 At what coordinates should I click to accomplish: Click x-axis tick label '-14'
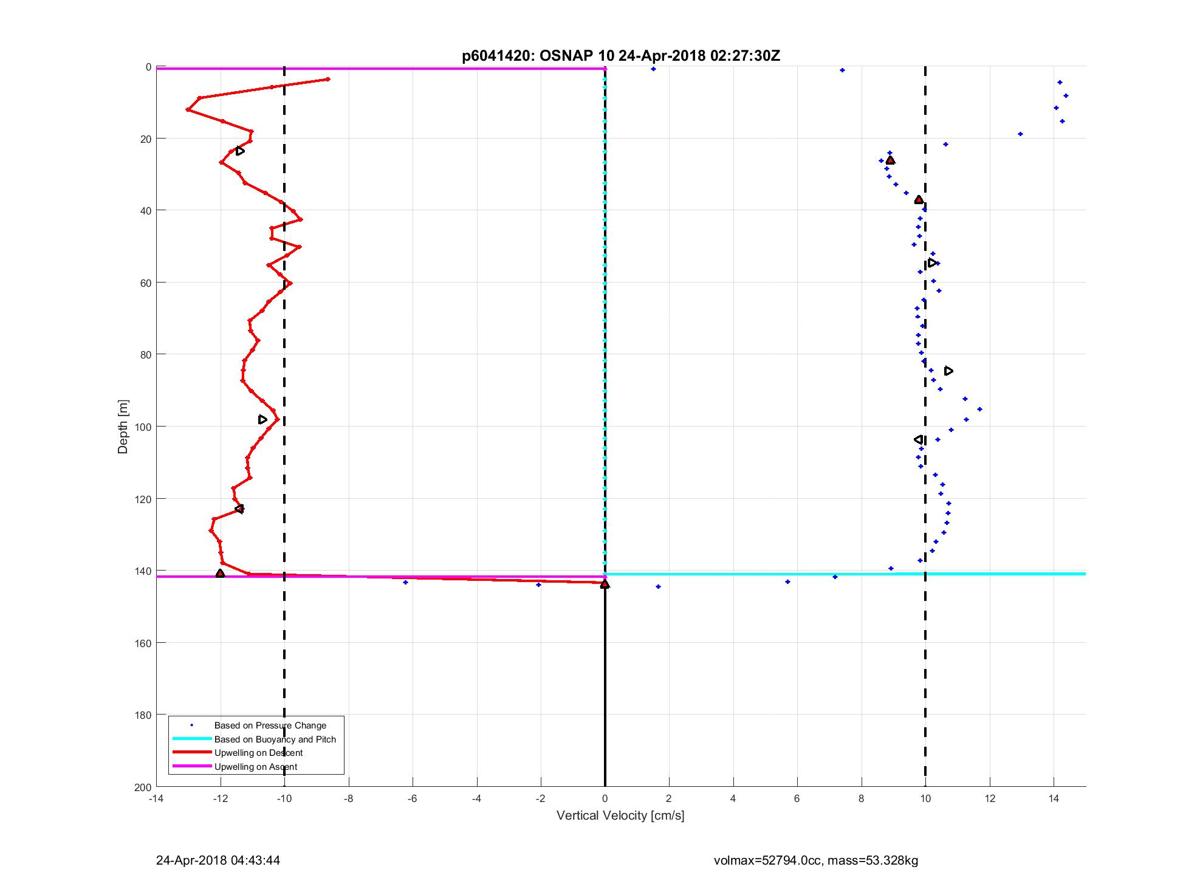[156, 798]
